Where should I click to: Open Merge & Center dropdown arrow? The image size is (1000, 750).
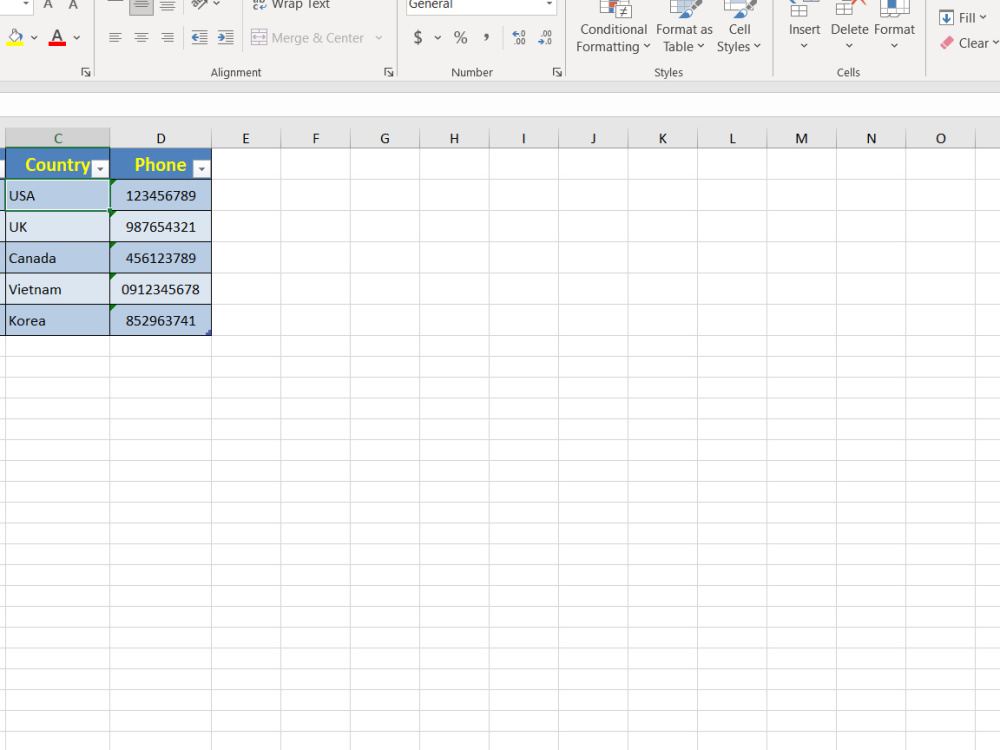(x=379, y=38)
